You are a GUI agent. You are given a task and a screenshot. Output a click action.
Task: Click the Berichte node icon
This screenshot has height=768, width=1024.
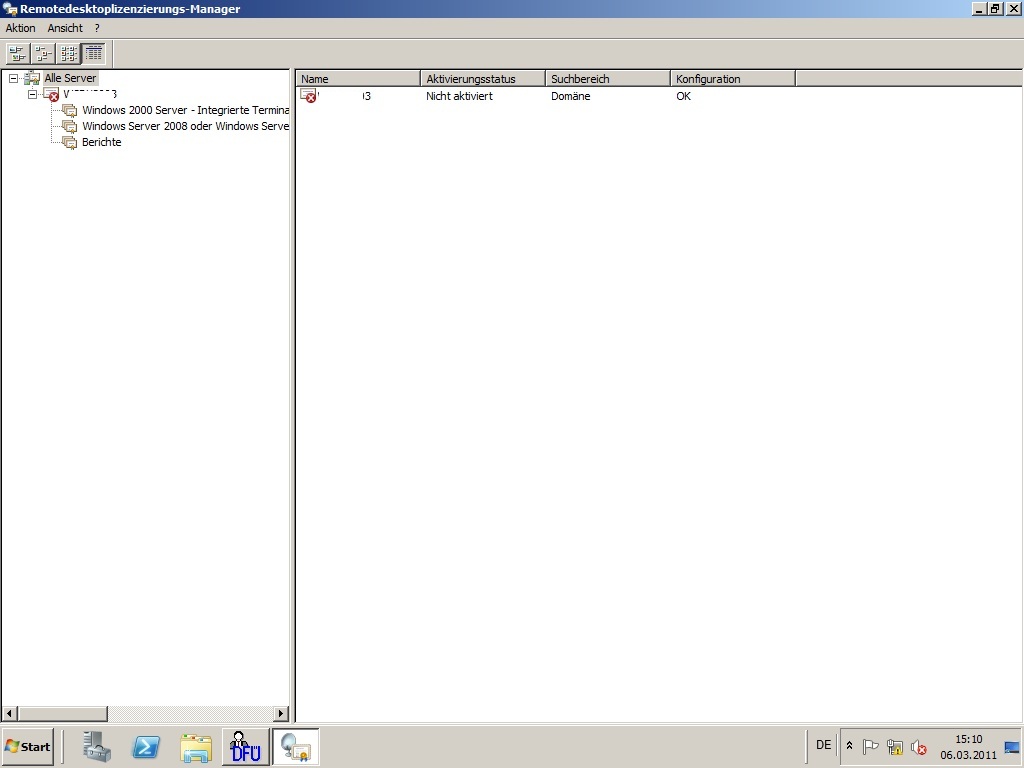click(x=70, y=142)
